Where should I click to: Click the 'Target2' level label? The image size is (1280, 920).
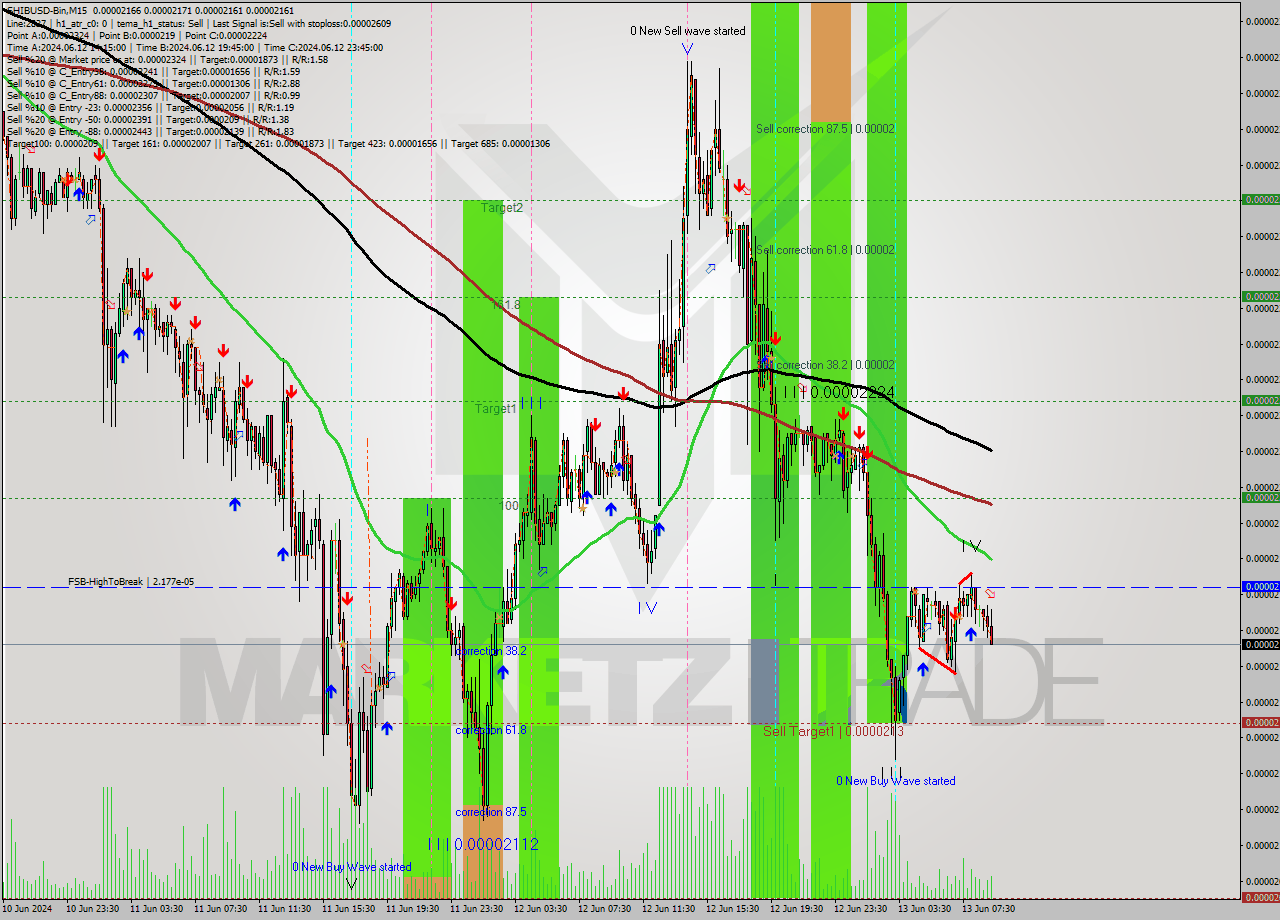pyautogui.click(x=502, y=208)
